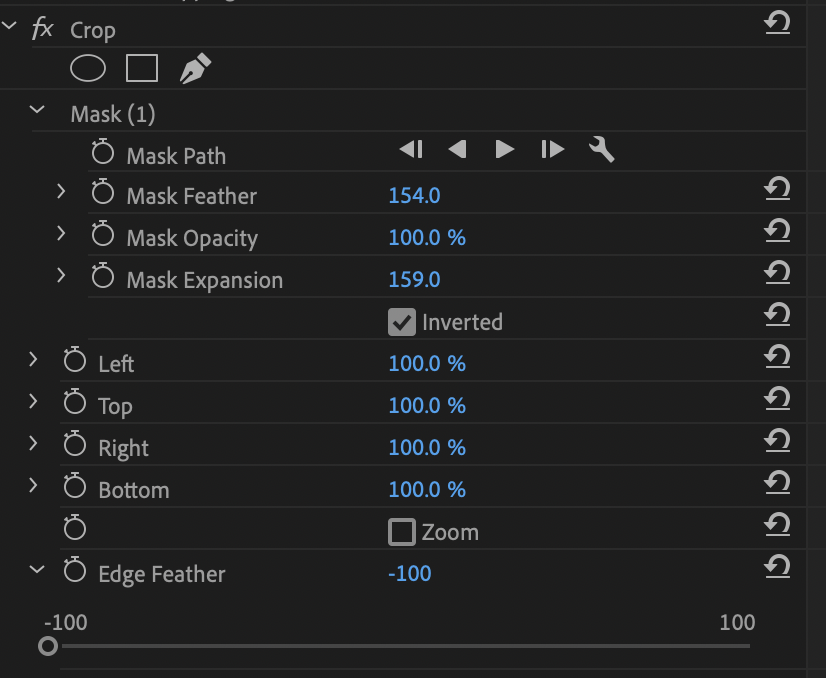Toggle animation stopwatch for Zoom

[x=75, y=528]
